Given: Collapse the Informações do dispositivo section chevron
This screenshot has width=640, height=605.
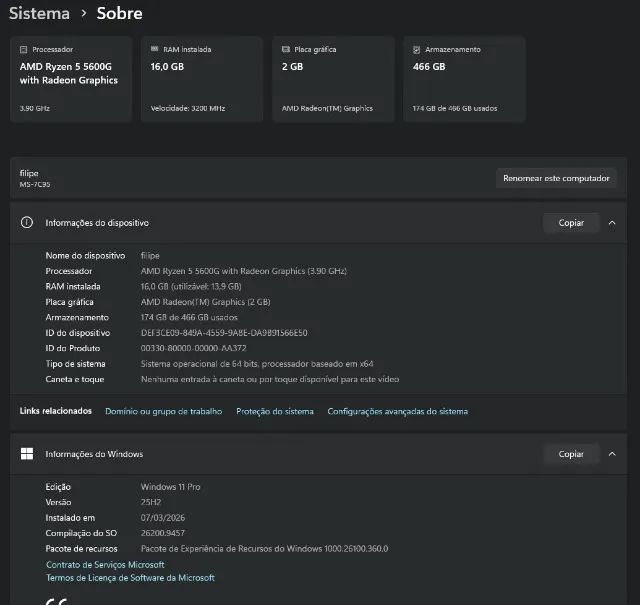Looking at the screenshot, I should point(612,222).
